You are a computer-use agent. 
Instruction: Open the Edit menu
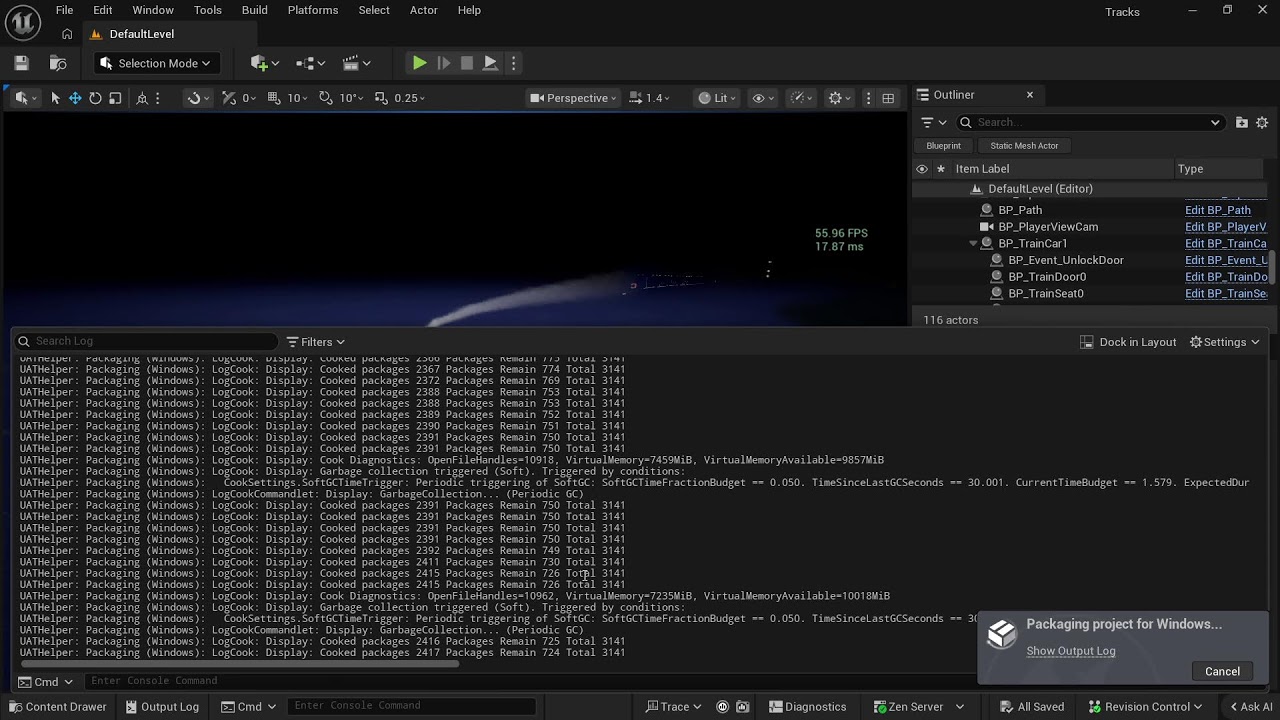point(103,10)
